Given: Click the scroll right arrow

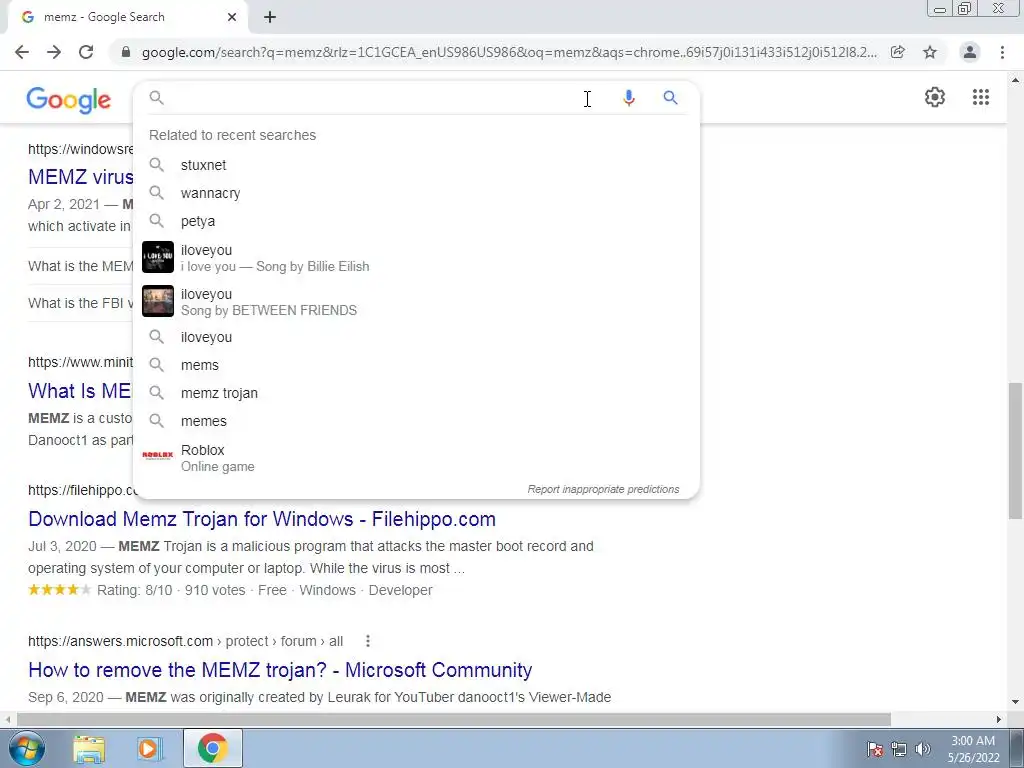Looking at the screenshot, I should coord(999,720).
